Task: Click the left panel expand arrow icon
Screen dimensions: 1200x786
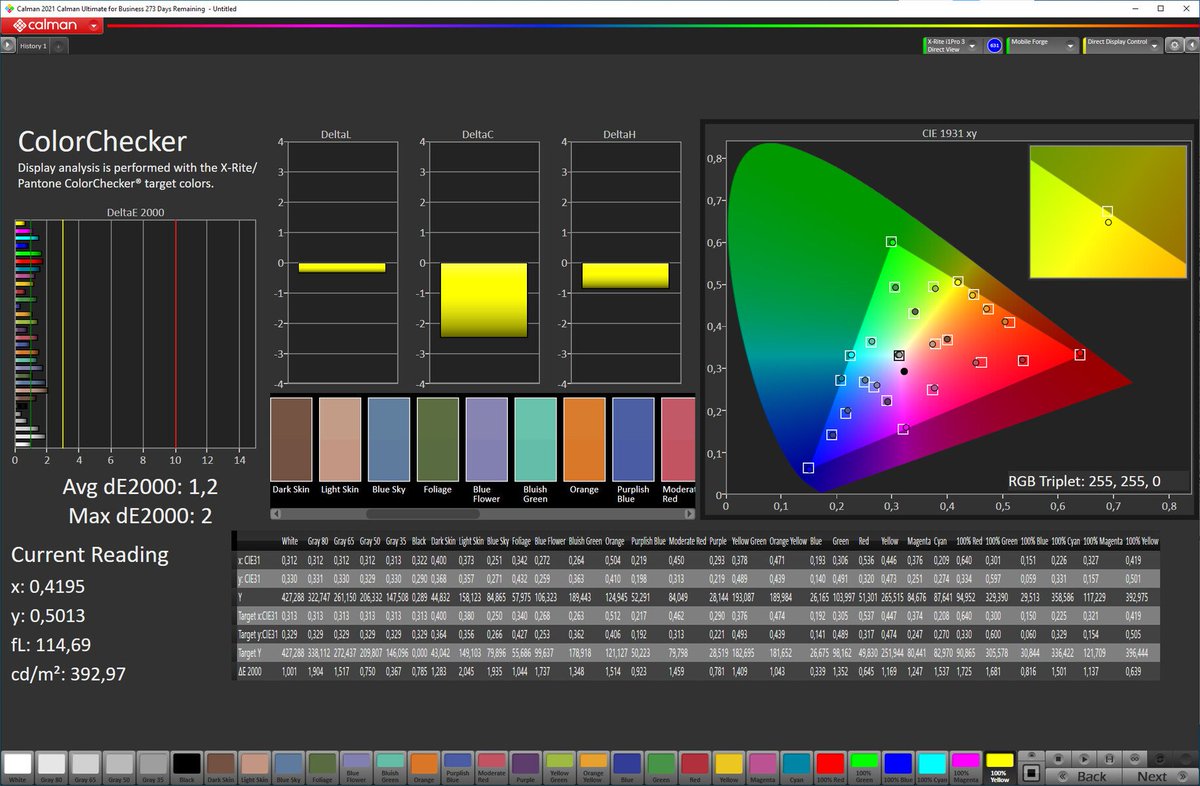Action: coord(7,45)
